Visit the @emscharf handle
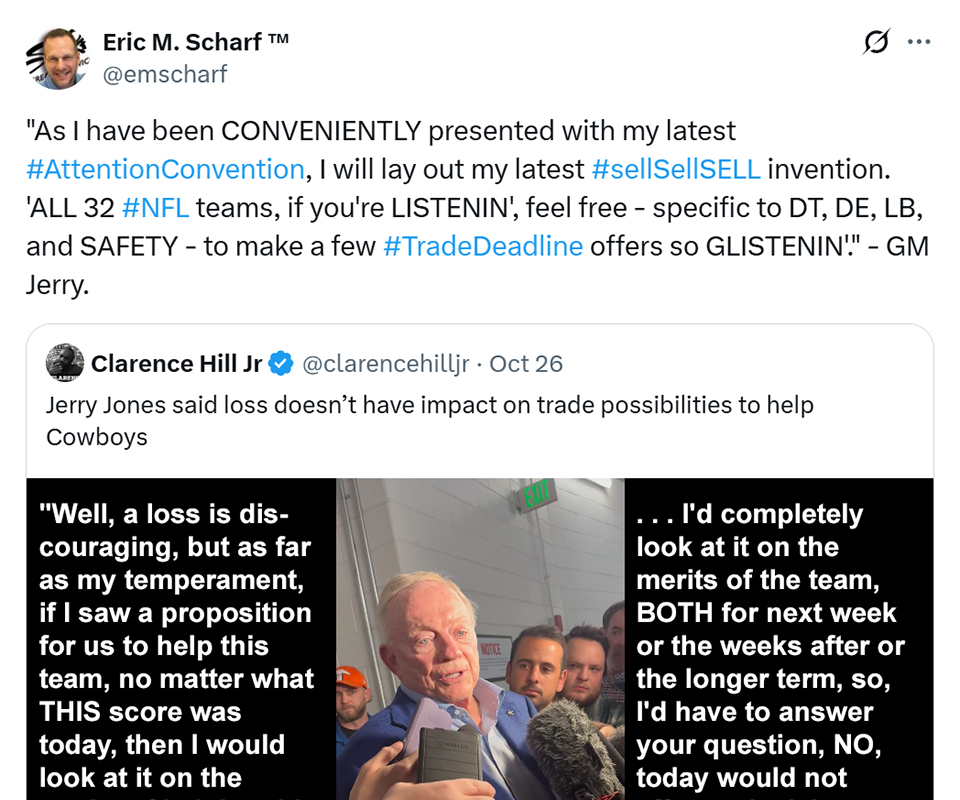Screen dimensions: 960x800 [x=165, y=73]
